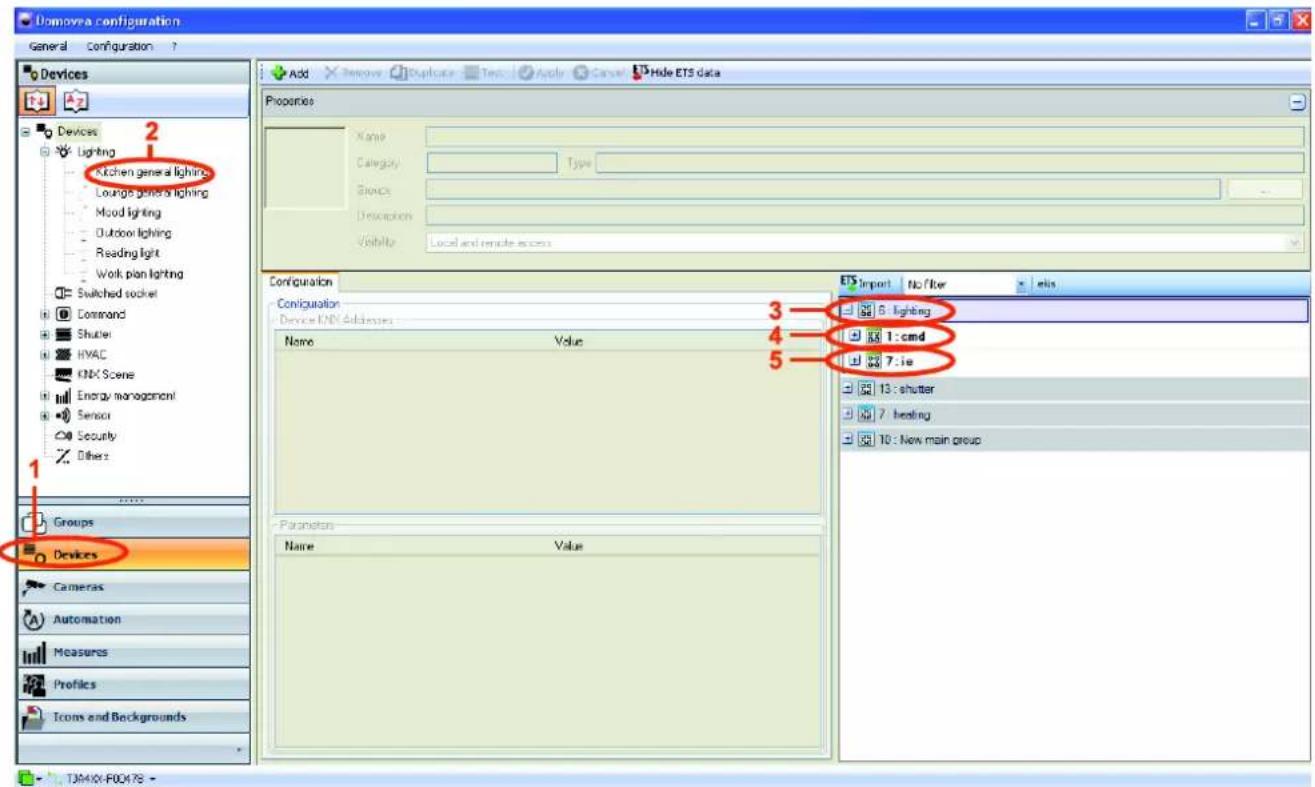Click the Switched socket icon in tree

click(x=62, y=294)
